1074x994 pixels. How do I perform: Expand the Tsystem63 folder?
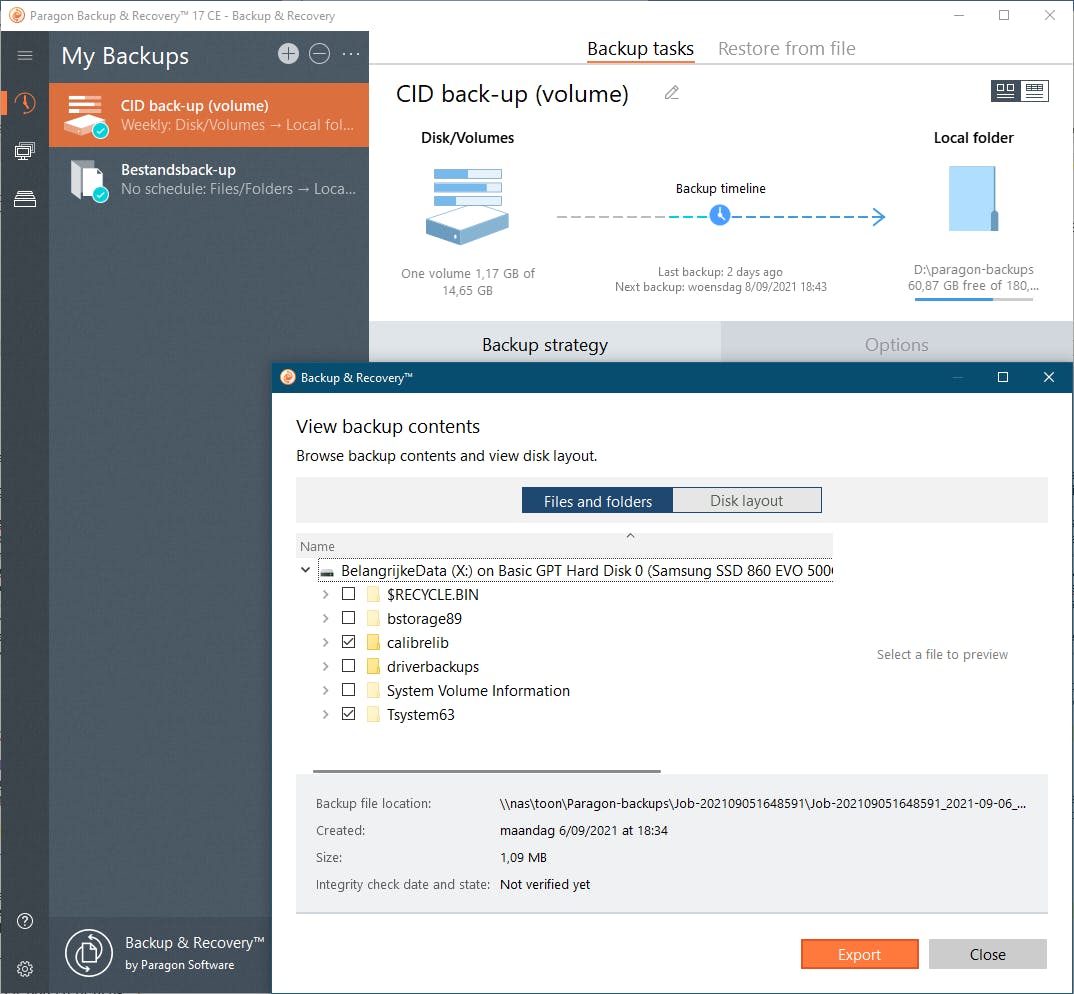click(325, 715)
